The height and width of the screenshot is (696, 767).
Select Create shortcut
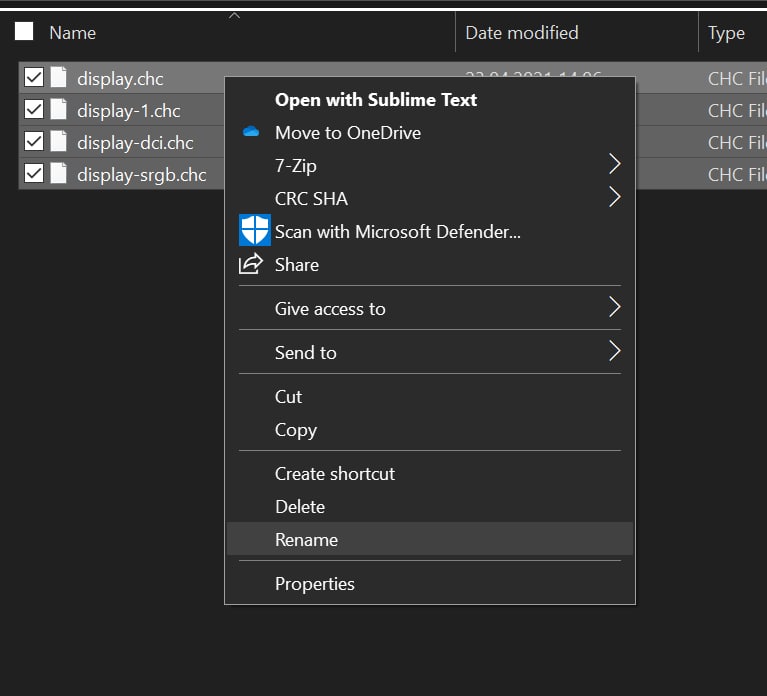430,473
